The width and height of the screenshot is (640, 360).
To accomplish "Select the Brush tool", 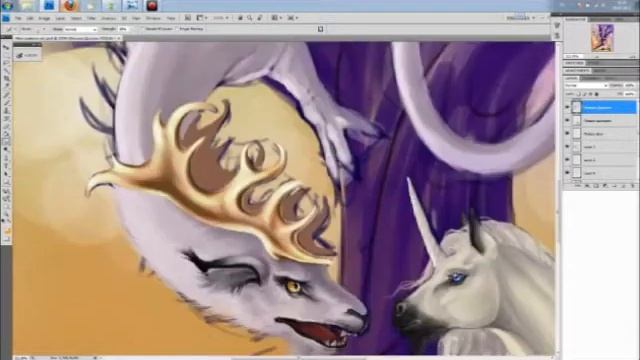I will (x=7, y=102).
